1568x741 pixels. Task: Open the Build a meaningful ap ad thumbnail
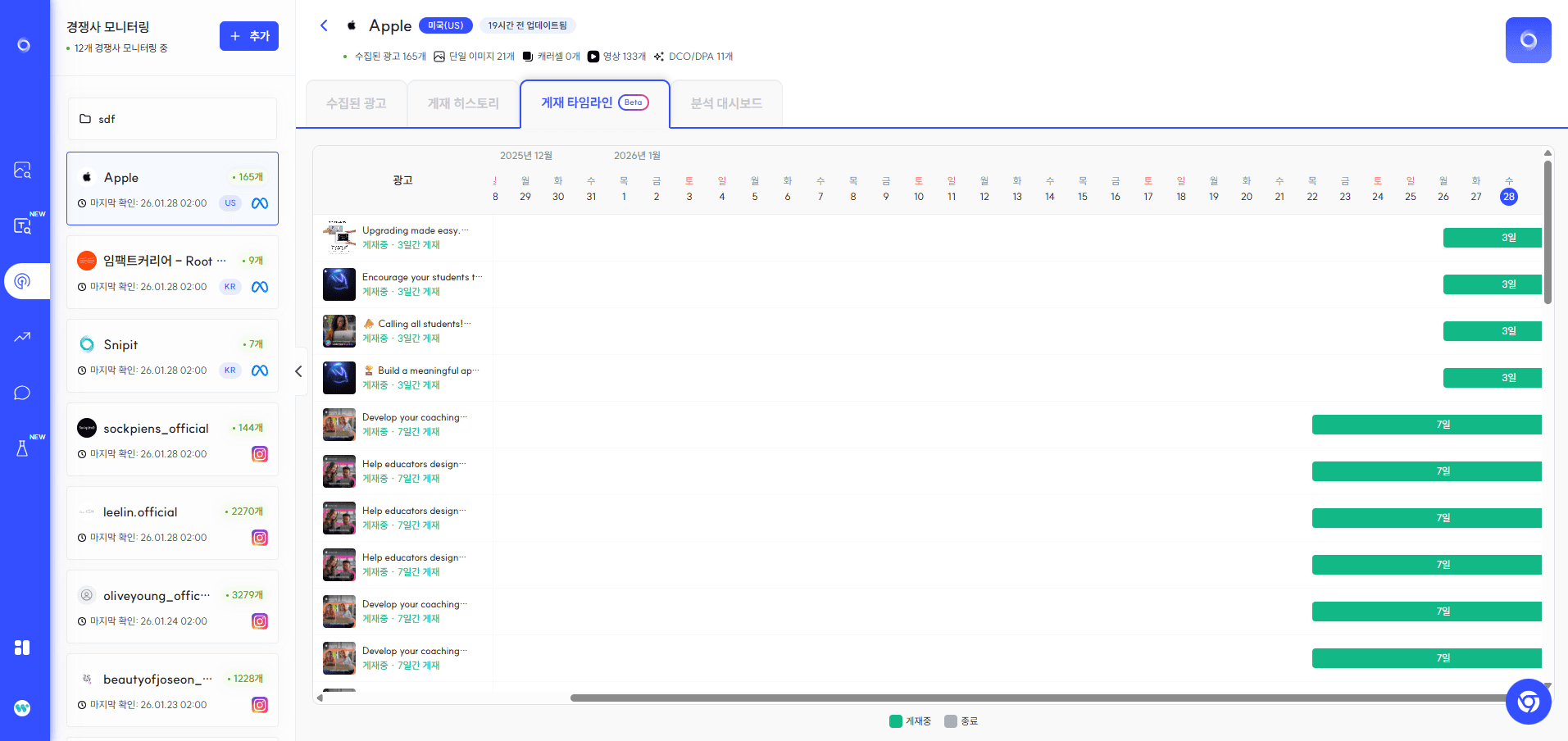[339, 378]
